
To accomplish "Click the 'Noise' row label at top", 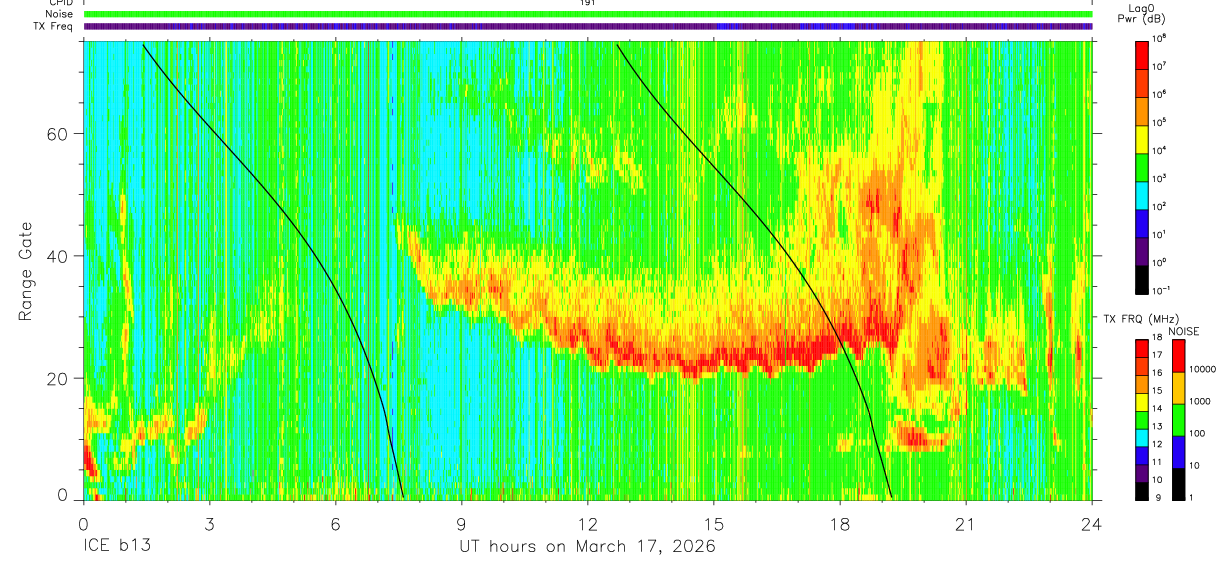I will (x=61, y=14).
